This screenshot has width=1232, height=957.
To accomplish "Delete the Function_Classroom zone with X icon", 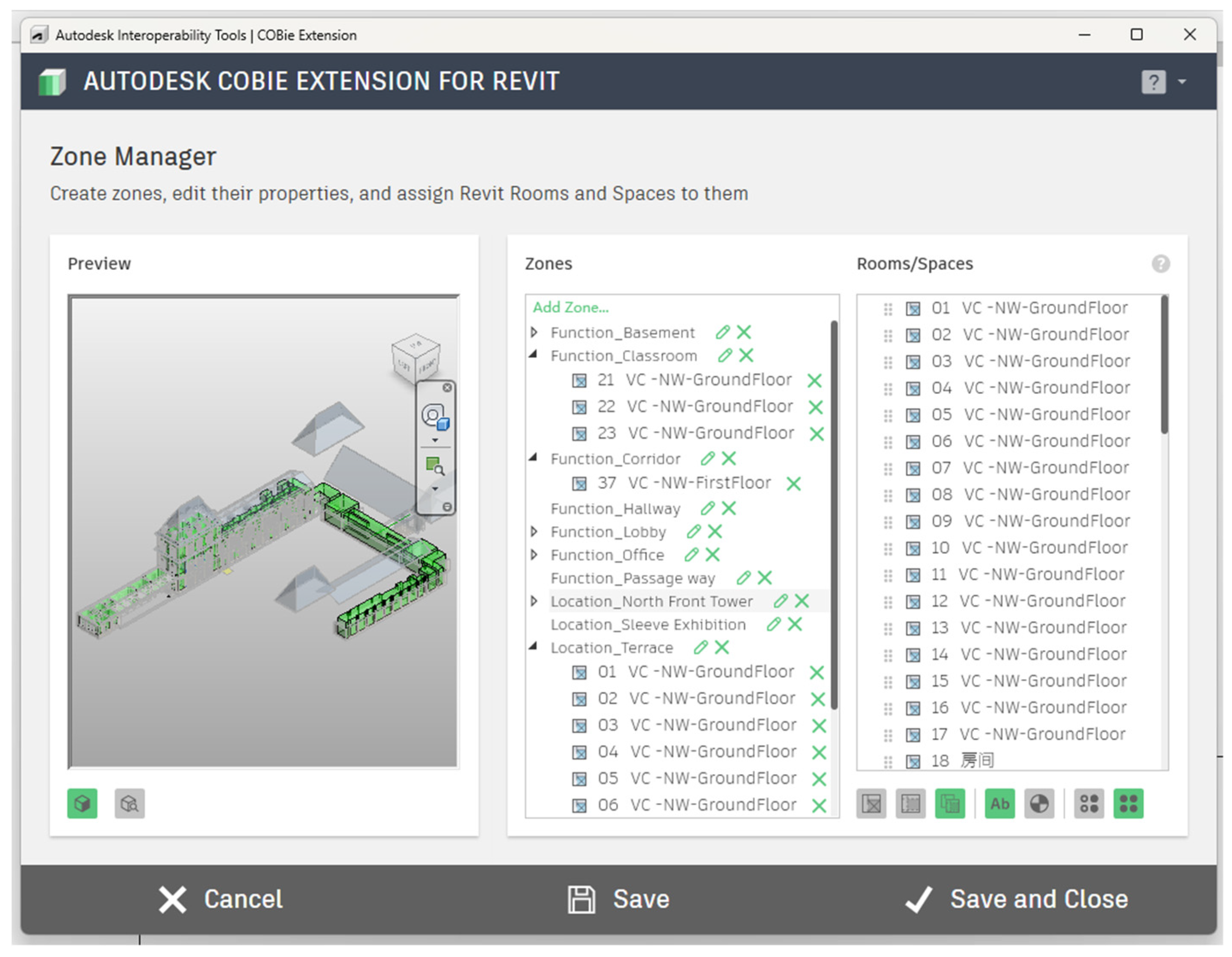I will 746,355.
